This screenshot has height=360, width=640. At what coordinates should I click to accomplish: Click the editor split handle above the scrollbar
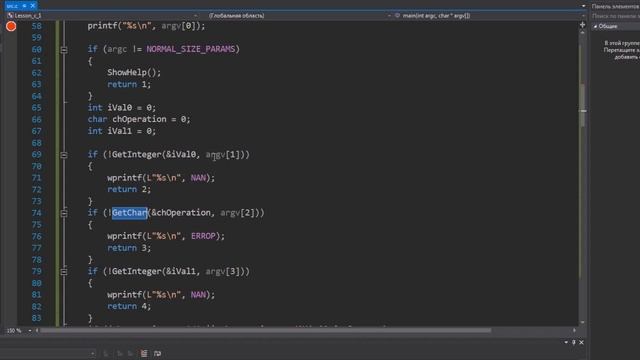(x=582, y=25)
